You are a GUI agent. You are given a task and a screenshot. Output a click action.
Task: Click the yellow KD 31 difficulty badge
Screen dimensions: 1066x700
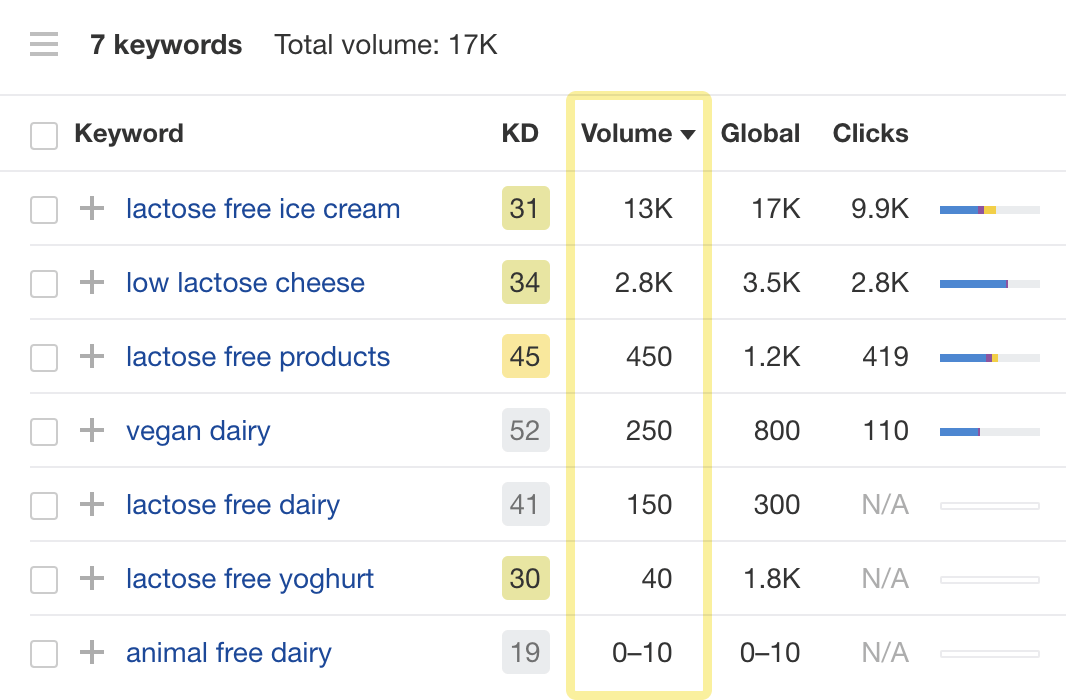[x=525, y=209]
